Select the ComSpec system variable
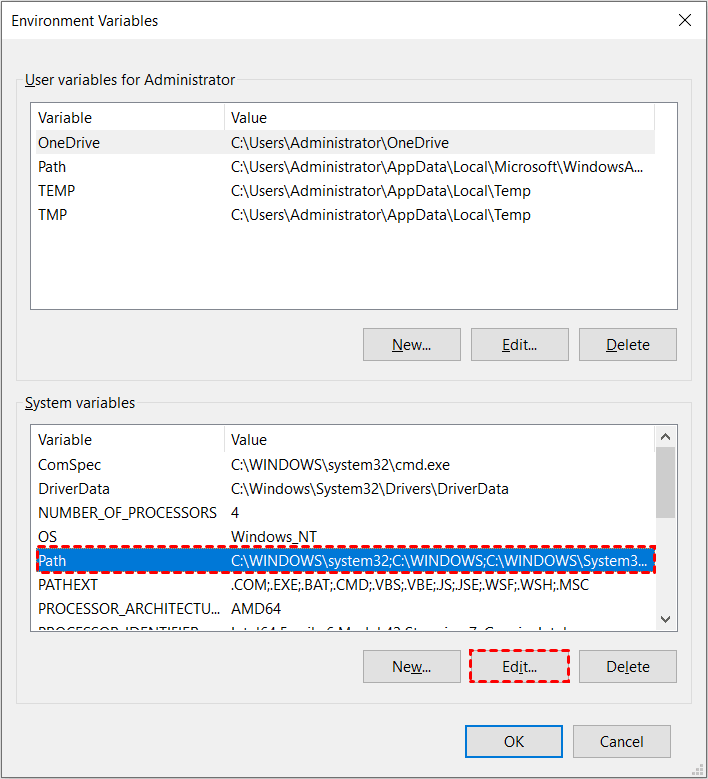Viewport: 708px width, 779px height. tap(70, 465)
